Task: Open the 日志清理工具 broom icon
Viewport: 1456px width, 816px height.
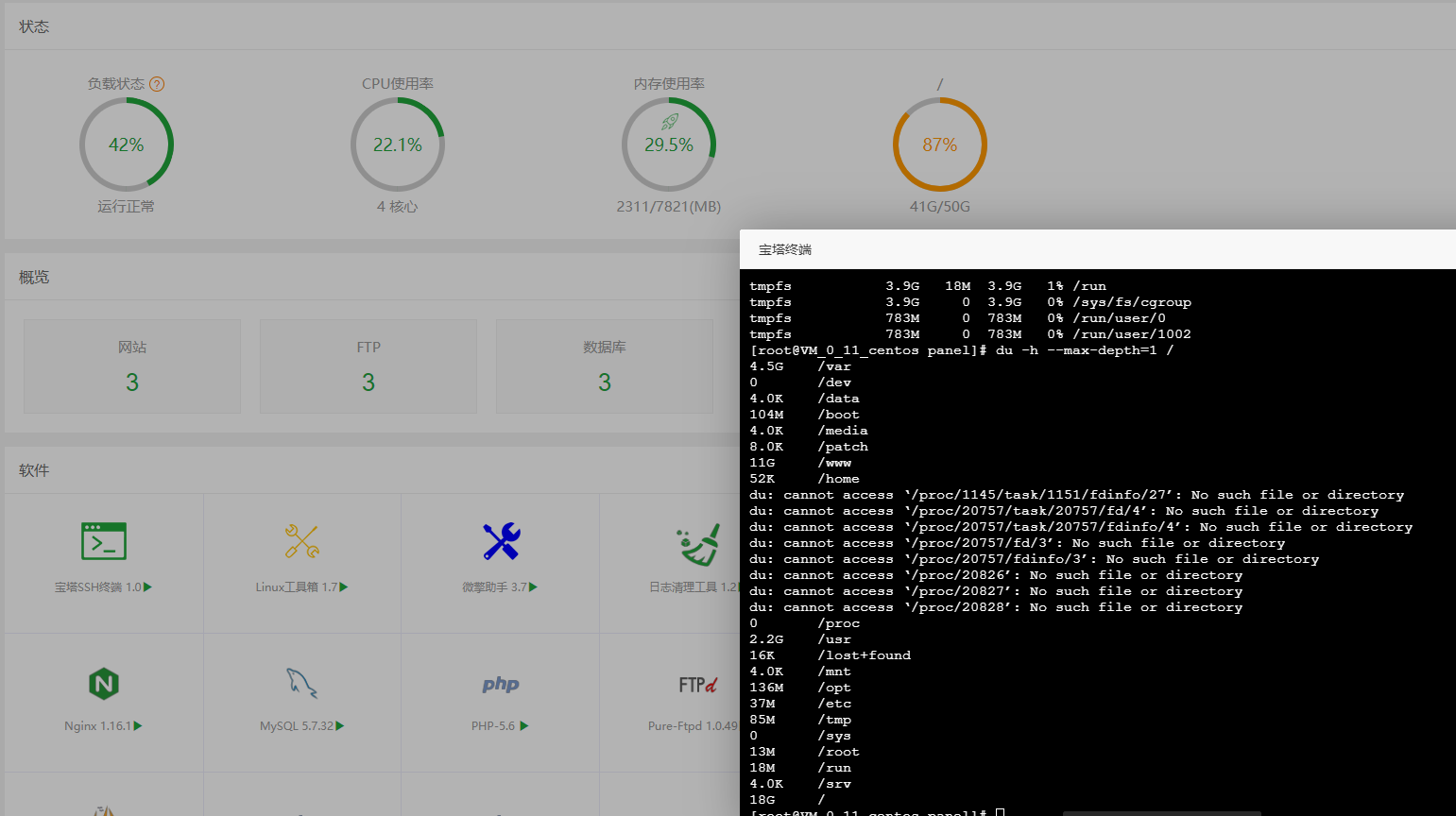Action: tap(699, 544)
